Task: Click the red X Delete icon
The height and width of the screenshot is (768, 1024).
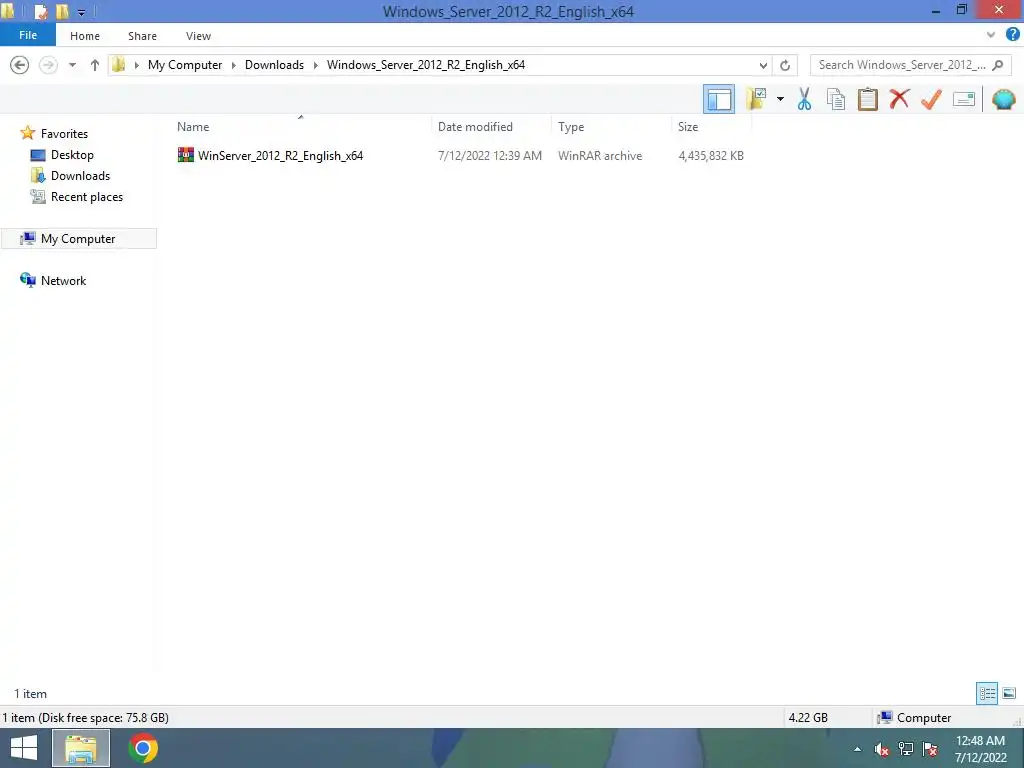Action: [899, 99]
